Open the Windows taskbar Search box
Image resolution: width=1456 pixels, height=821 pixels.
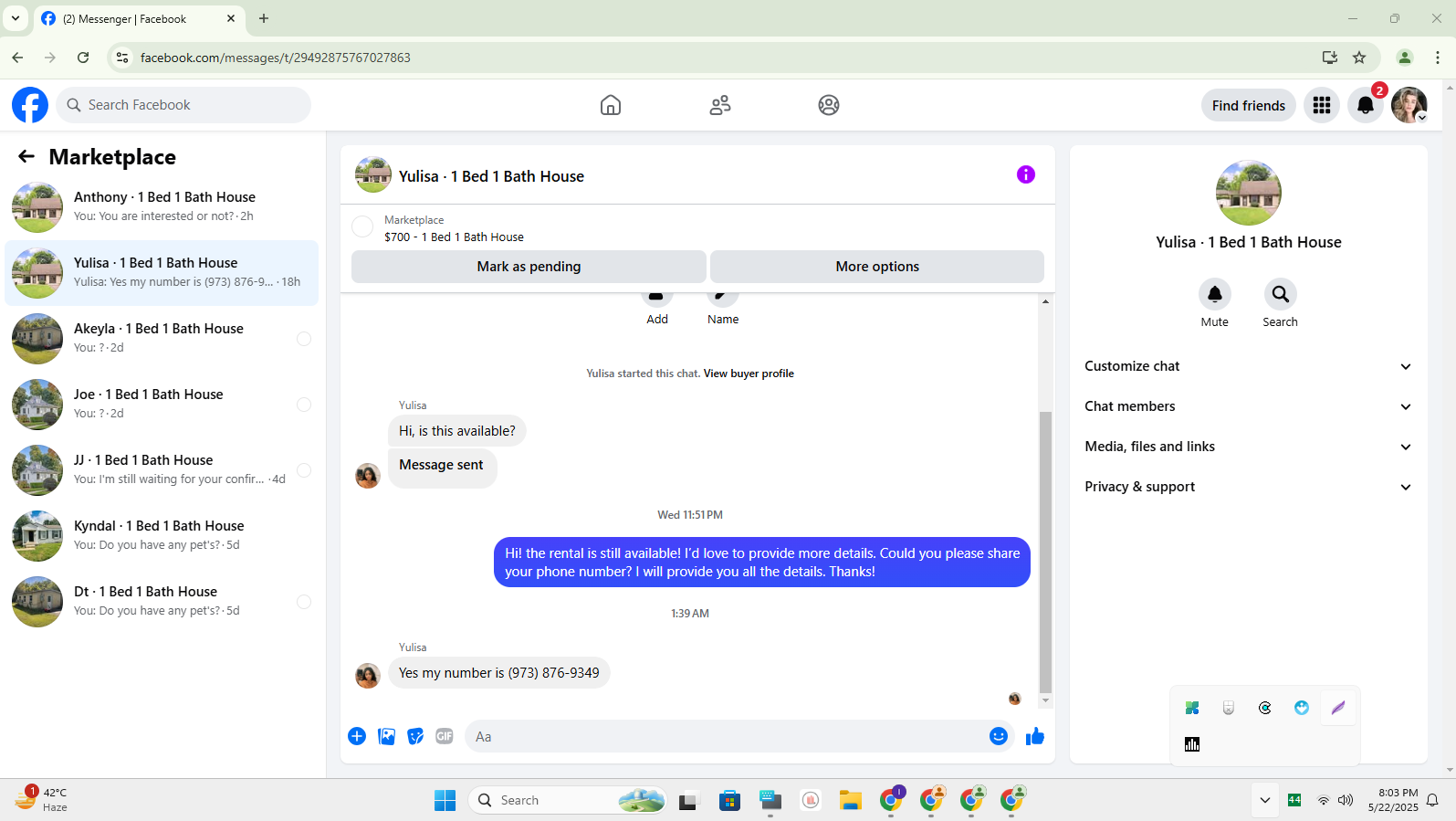pos(566,800)
